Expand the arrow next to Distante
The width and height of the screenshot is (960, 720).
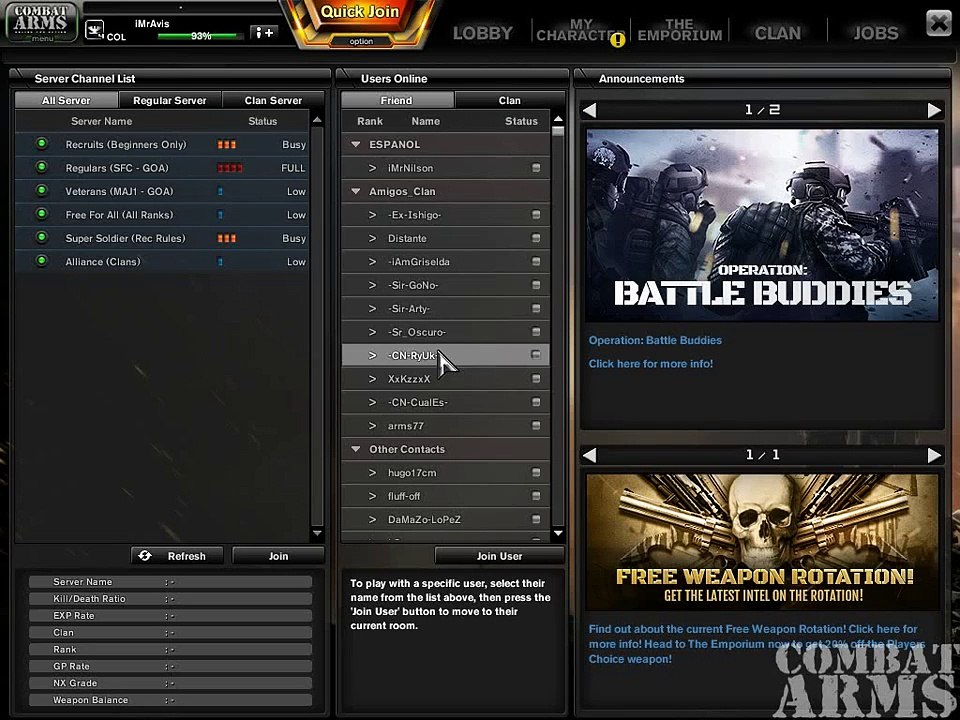click(372, 238)
